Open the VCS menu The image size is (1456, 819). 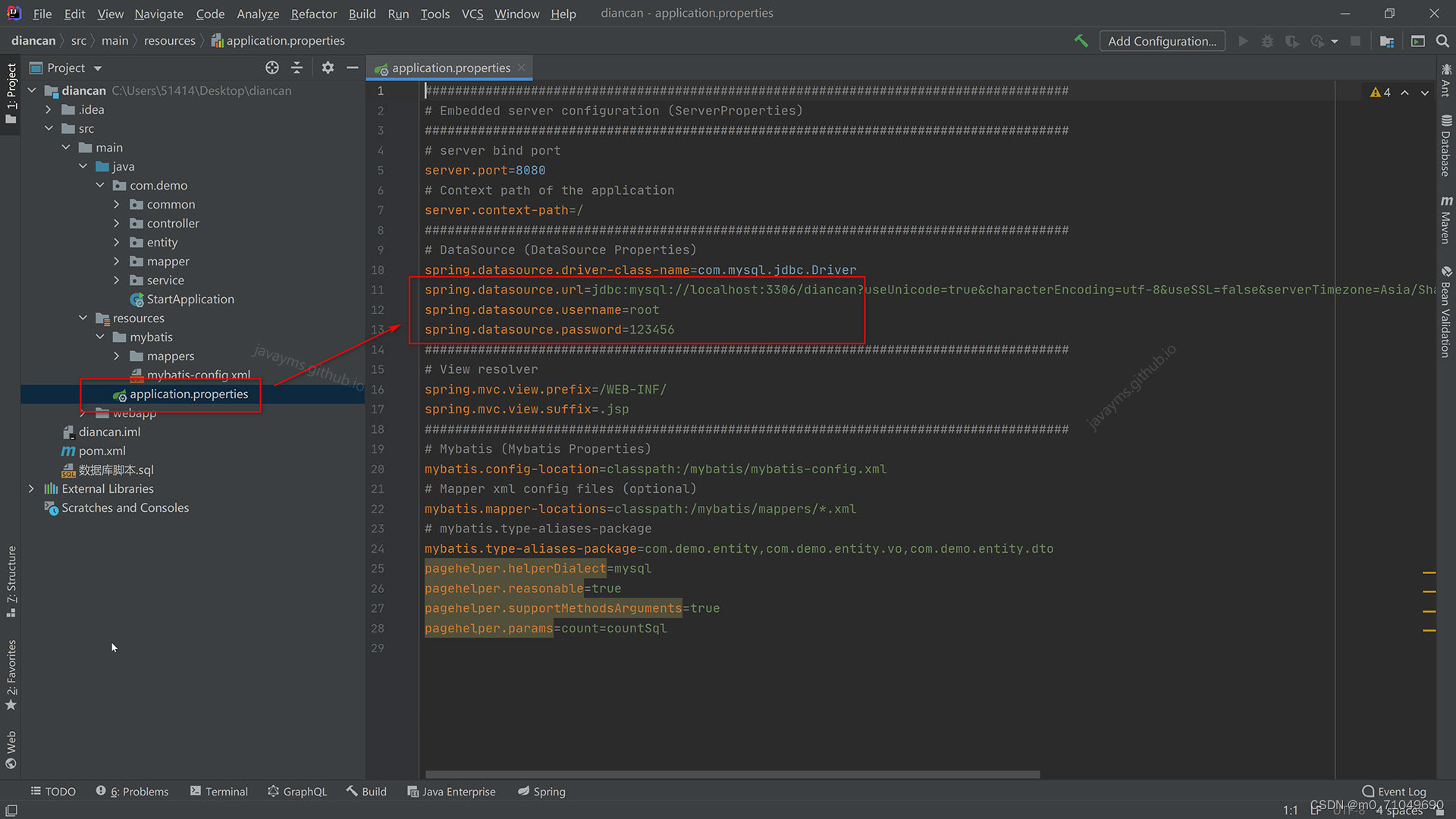tap(472, 14)
